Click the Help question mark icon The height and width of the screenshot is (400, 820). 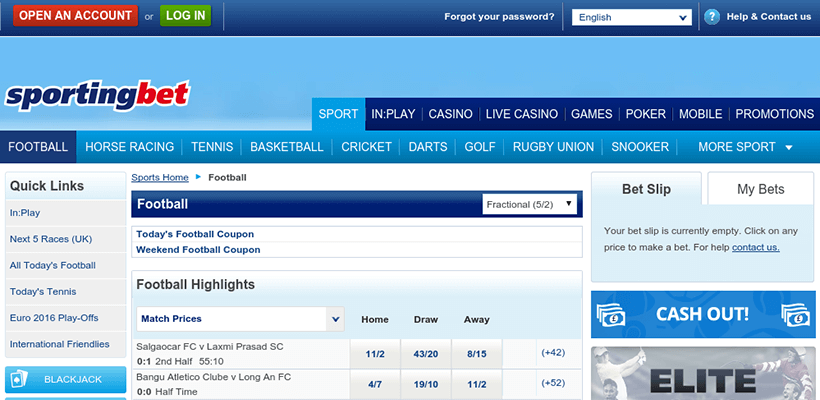[712, 17]
